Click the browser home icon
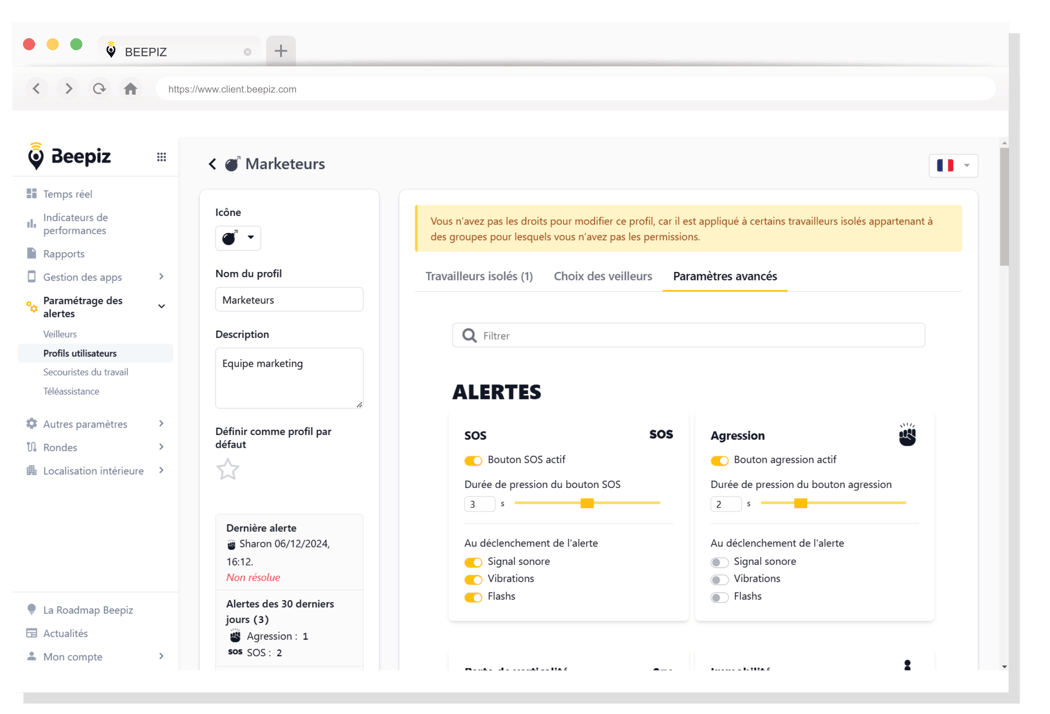 [x=130, y=88]
